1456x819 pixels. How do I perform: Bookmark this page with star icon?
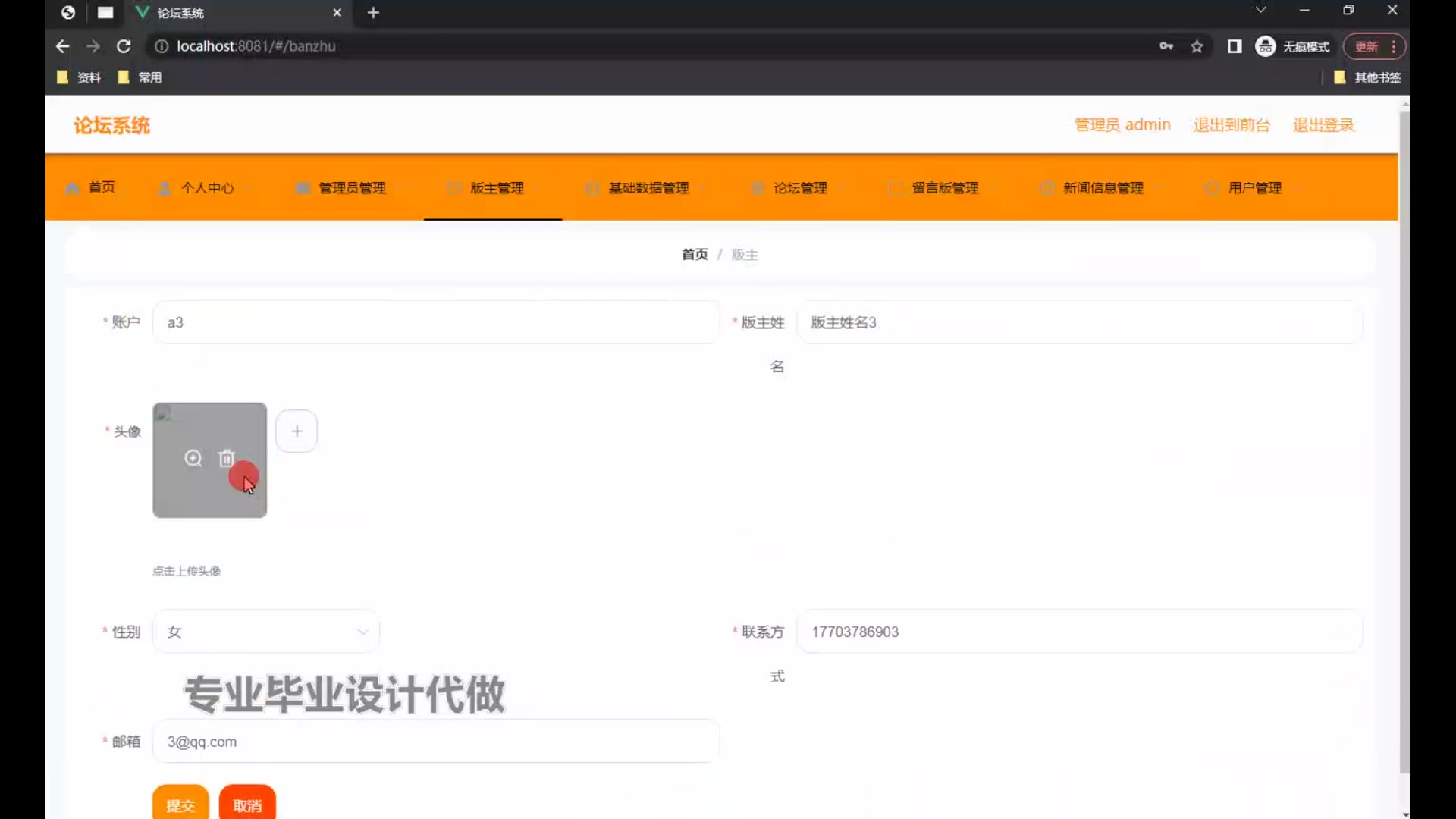click(x=1197, y=46)
